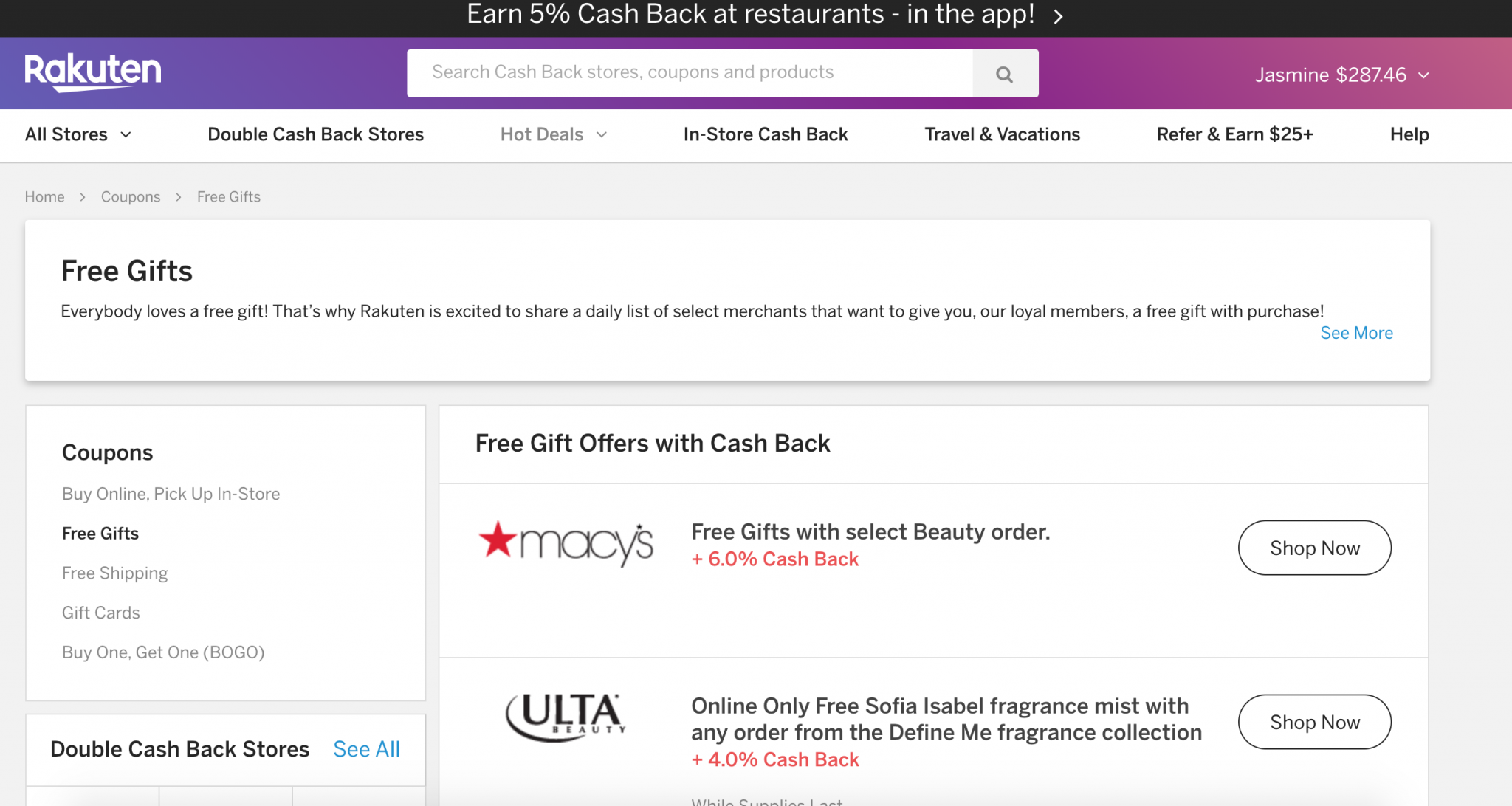Expand the Hot Deals dropdown menu
The image size is (1512, 806).
click(553, 134)
